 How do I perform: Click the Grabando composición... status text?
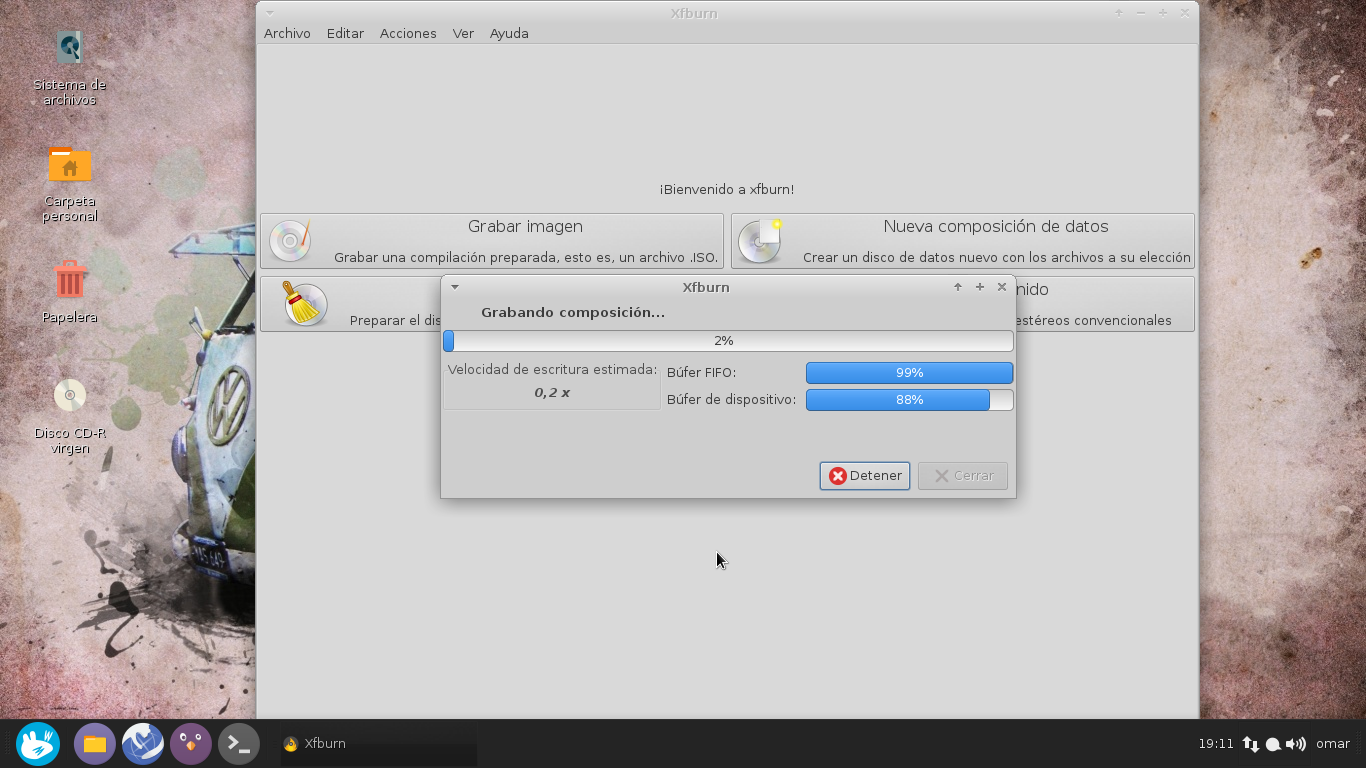coord(573,313)
